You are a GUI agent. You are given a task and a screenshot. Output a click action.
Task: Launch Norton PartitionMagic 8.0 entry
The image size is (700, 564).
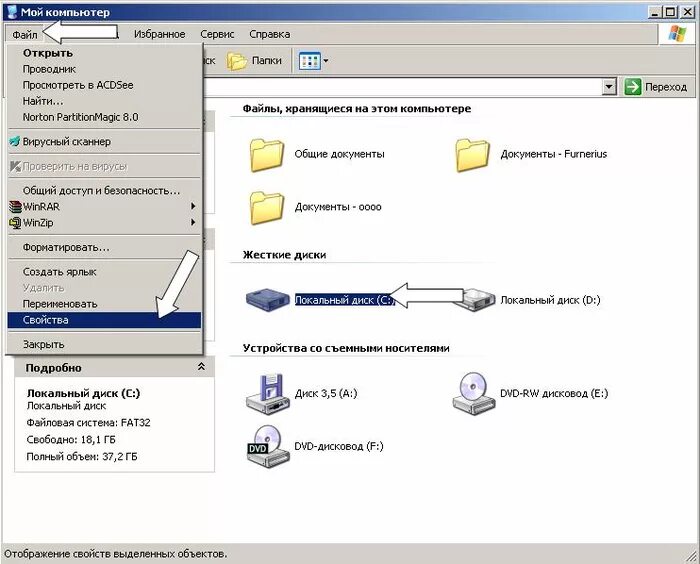pyautogui.click(x=104, y=117)
